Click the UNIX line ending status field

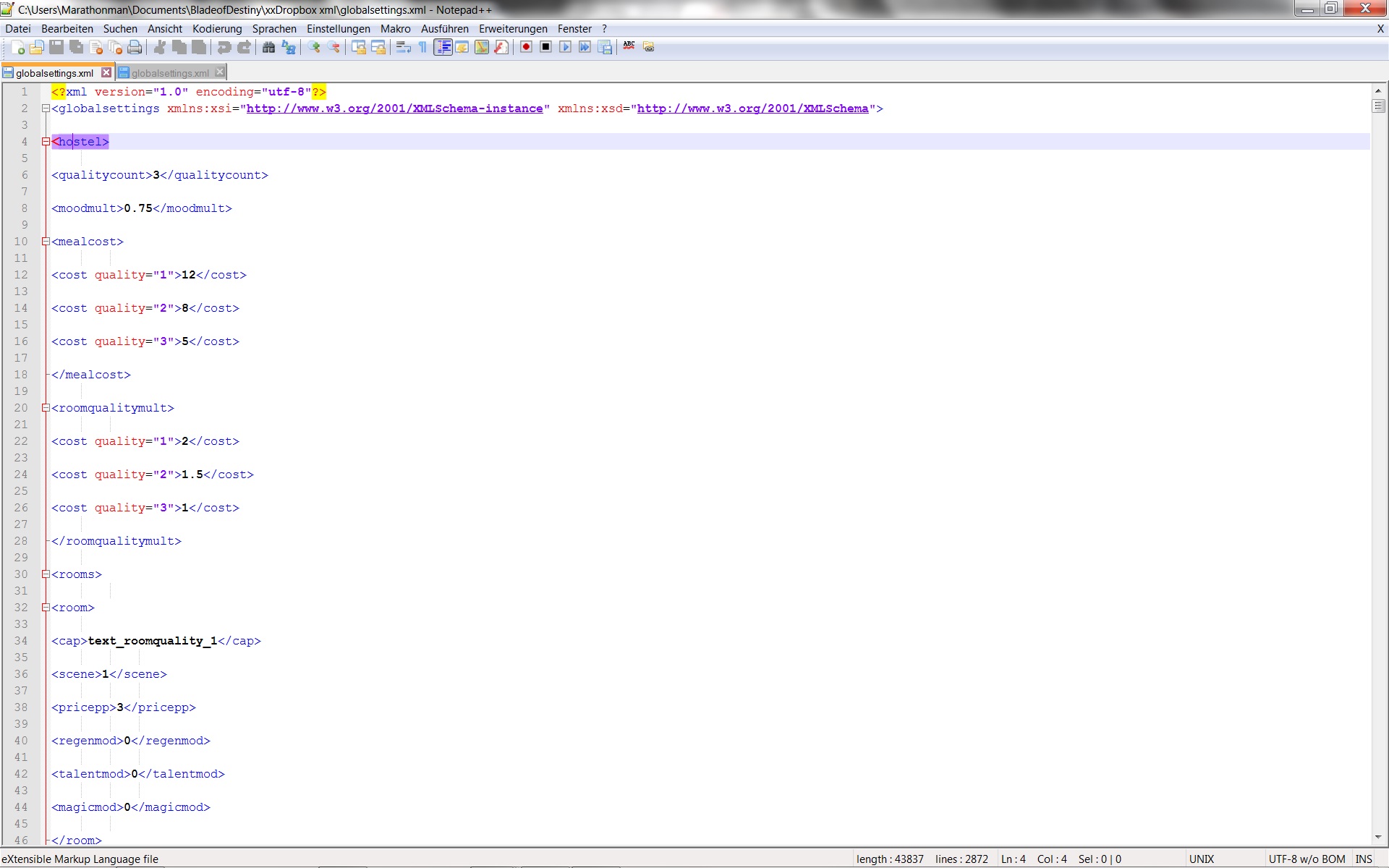pos(1202,859)
